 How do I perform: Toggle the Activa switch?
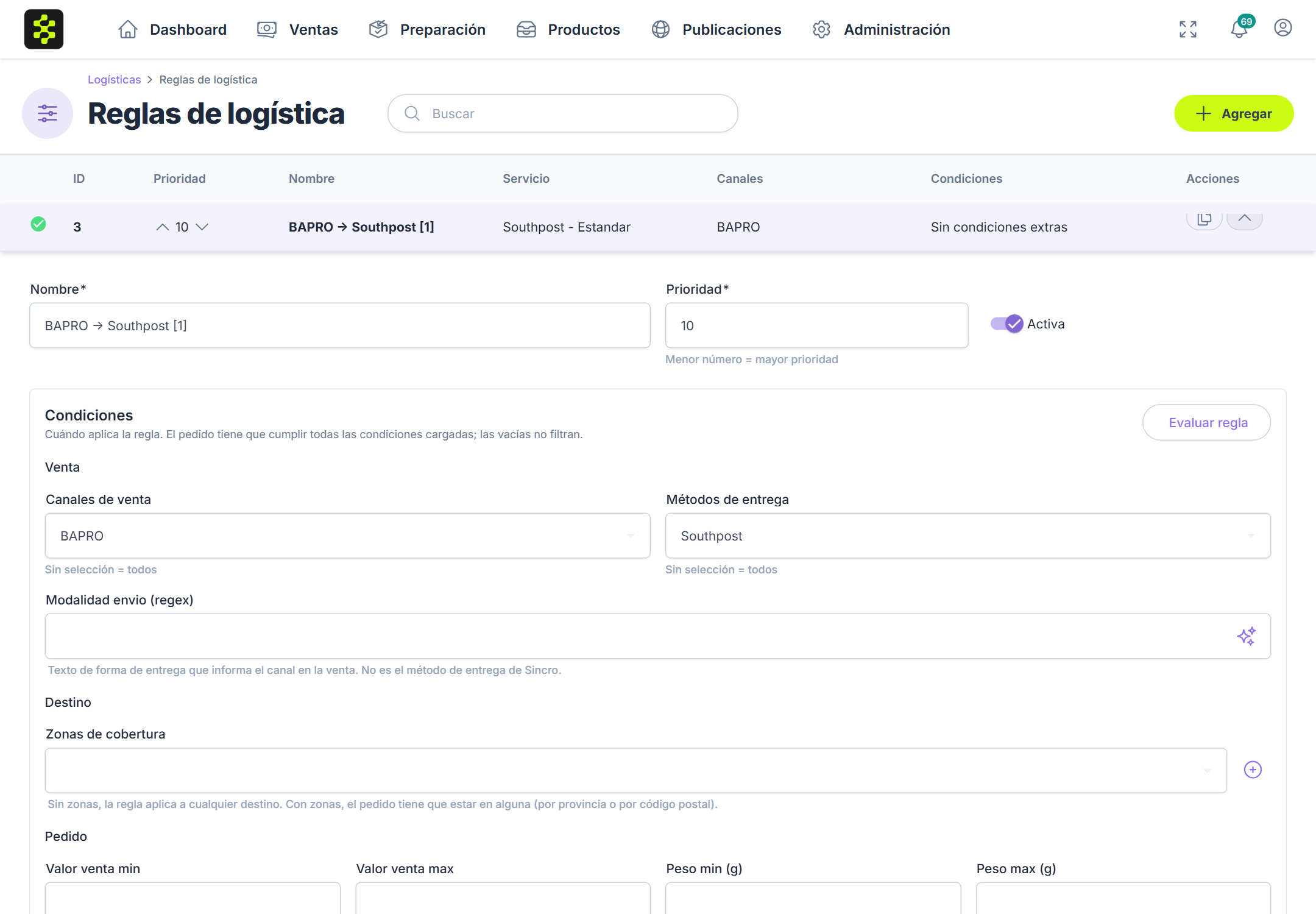click(x=1007, y=324)
